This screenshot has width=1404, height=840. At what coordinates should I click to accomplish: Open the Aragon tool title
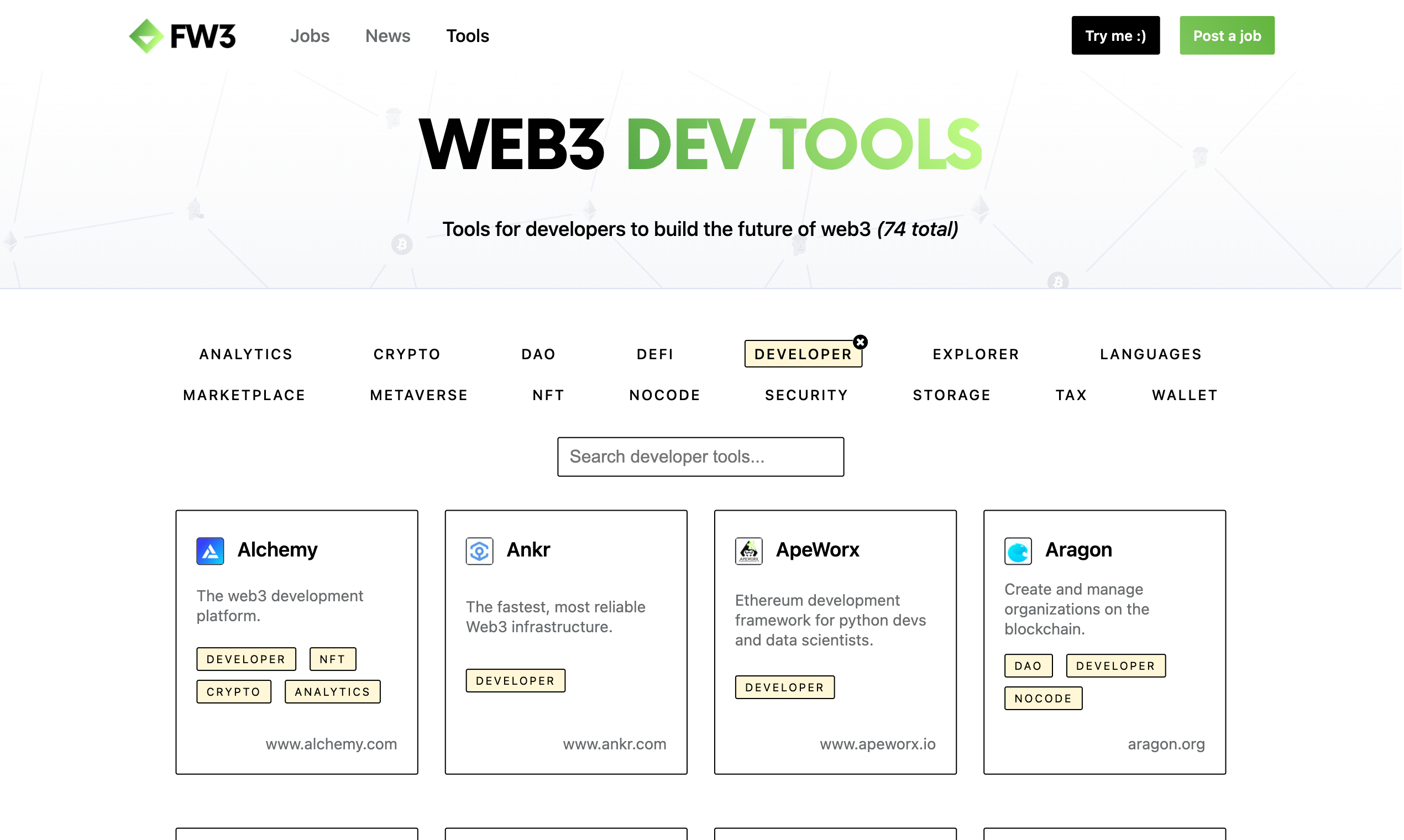tap(1078, 550)
